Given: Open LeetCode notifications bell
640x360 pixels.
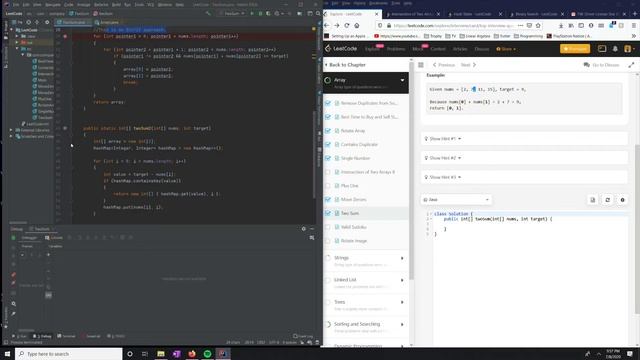Looking at the screenshot, I should 615,49.
